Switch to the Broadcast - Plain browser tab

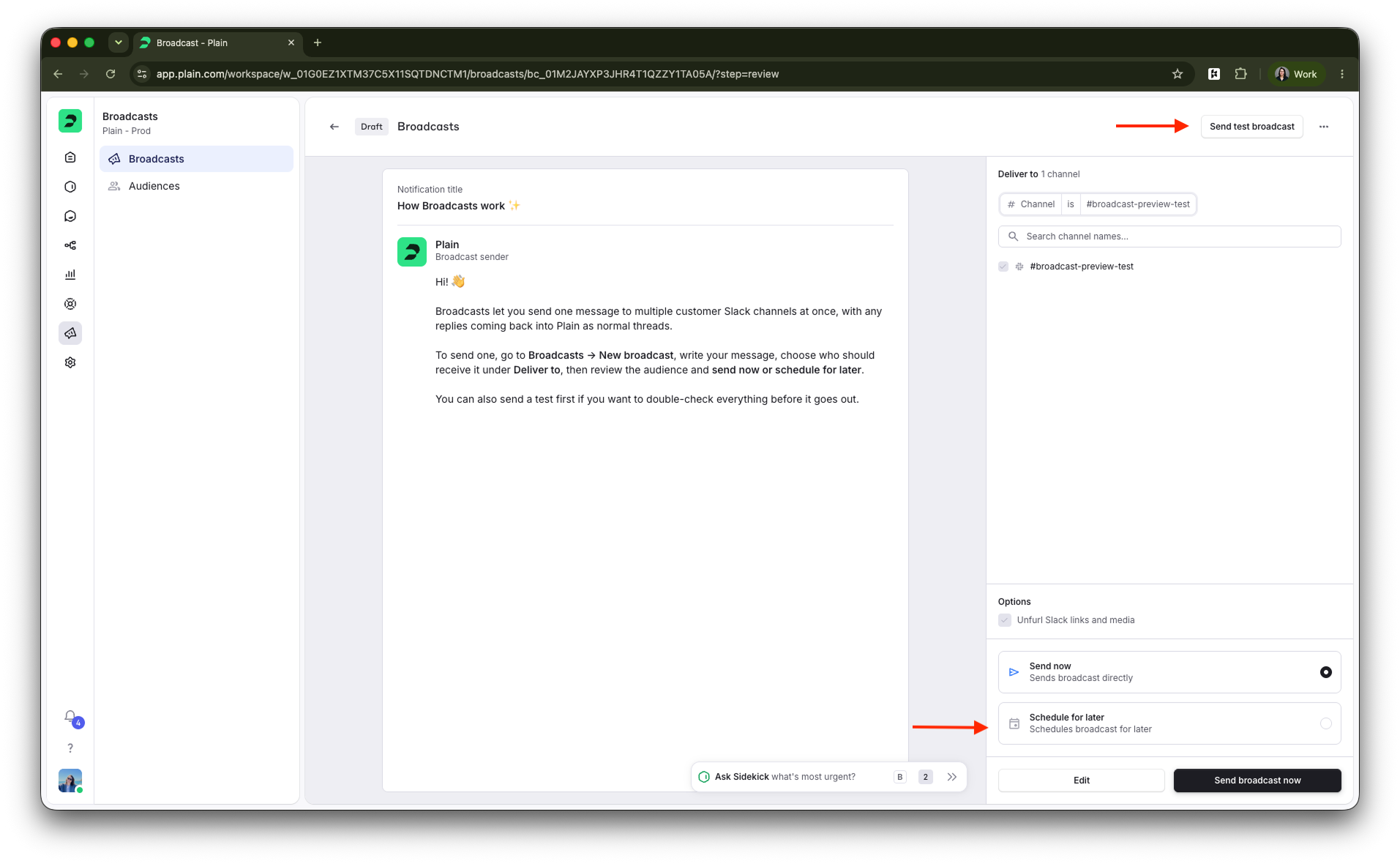217,42
